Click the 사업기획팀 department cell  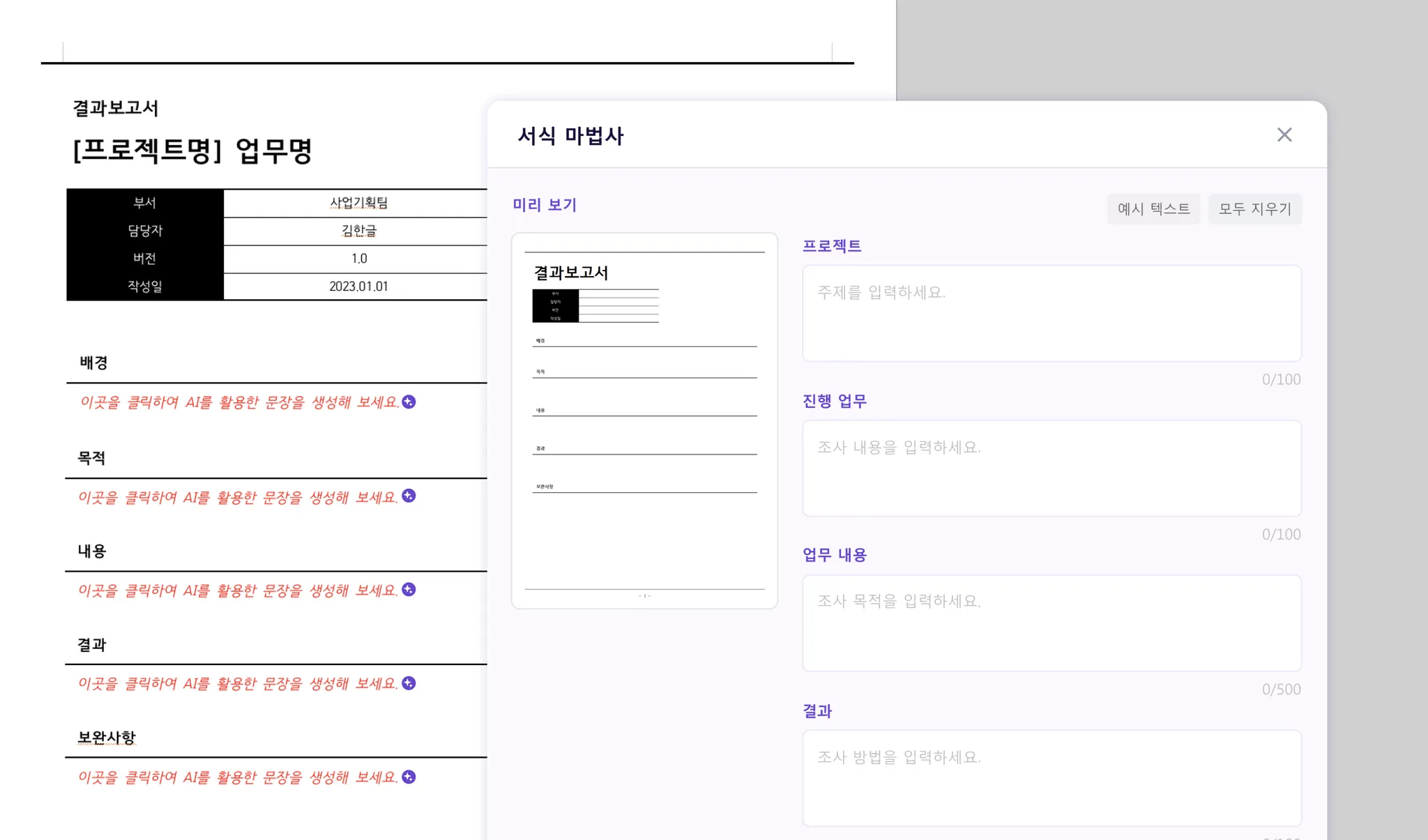pos(358,203)
